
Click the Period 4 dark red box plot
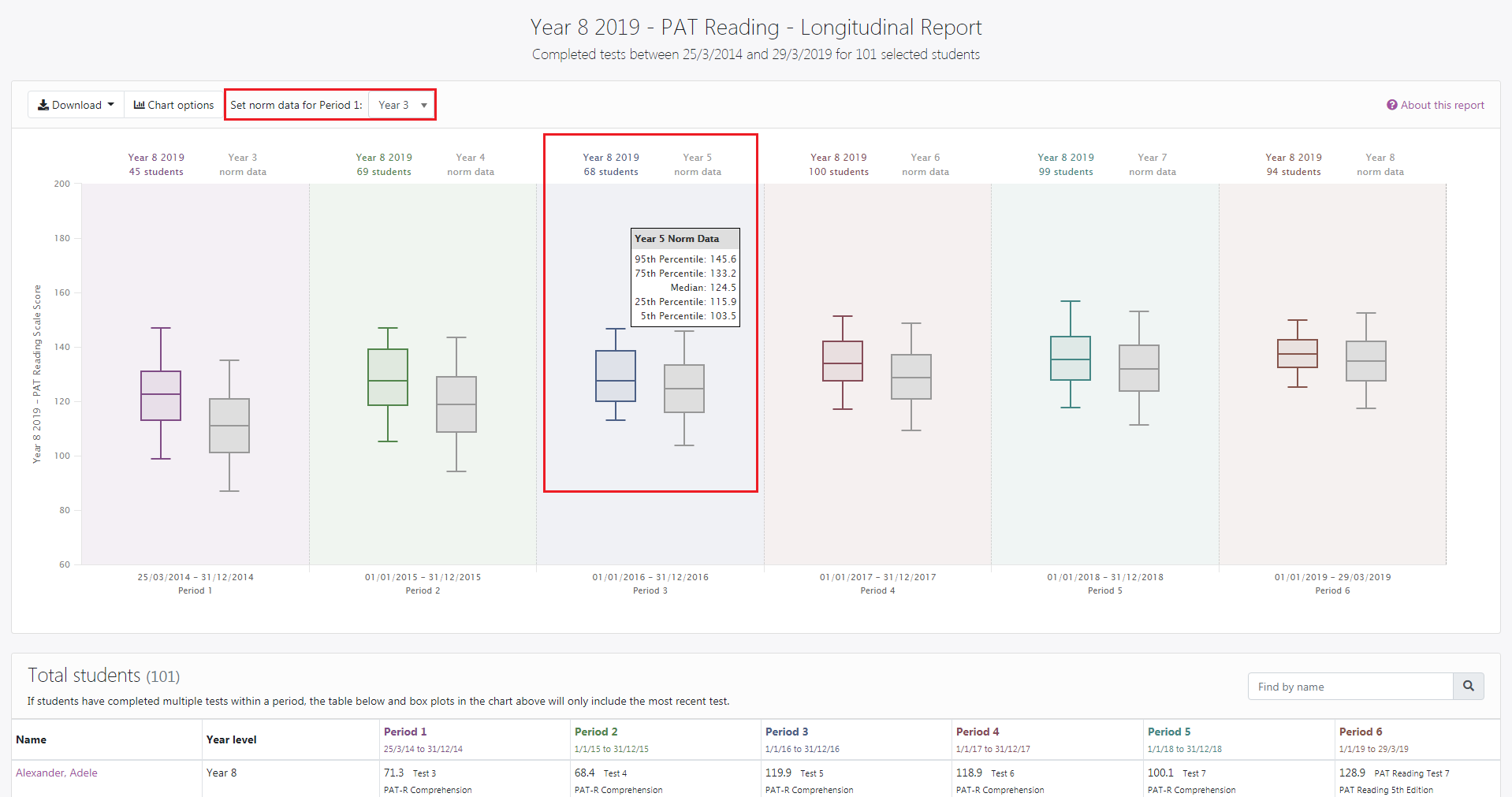tap(843, 361)
